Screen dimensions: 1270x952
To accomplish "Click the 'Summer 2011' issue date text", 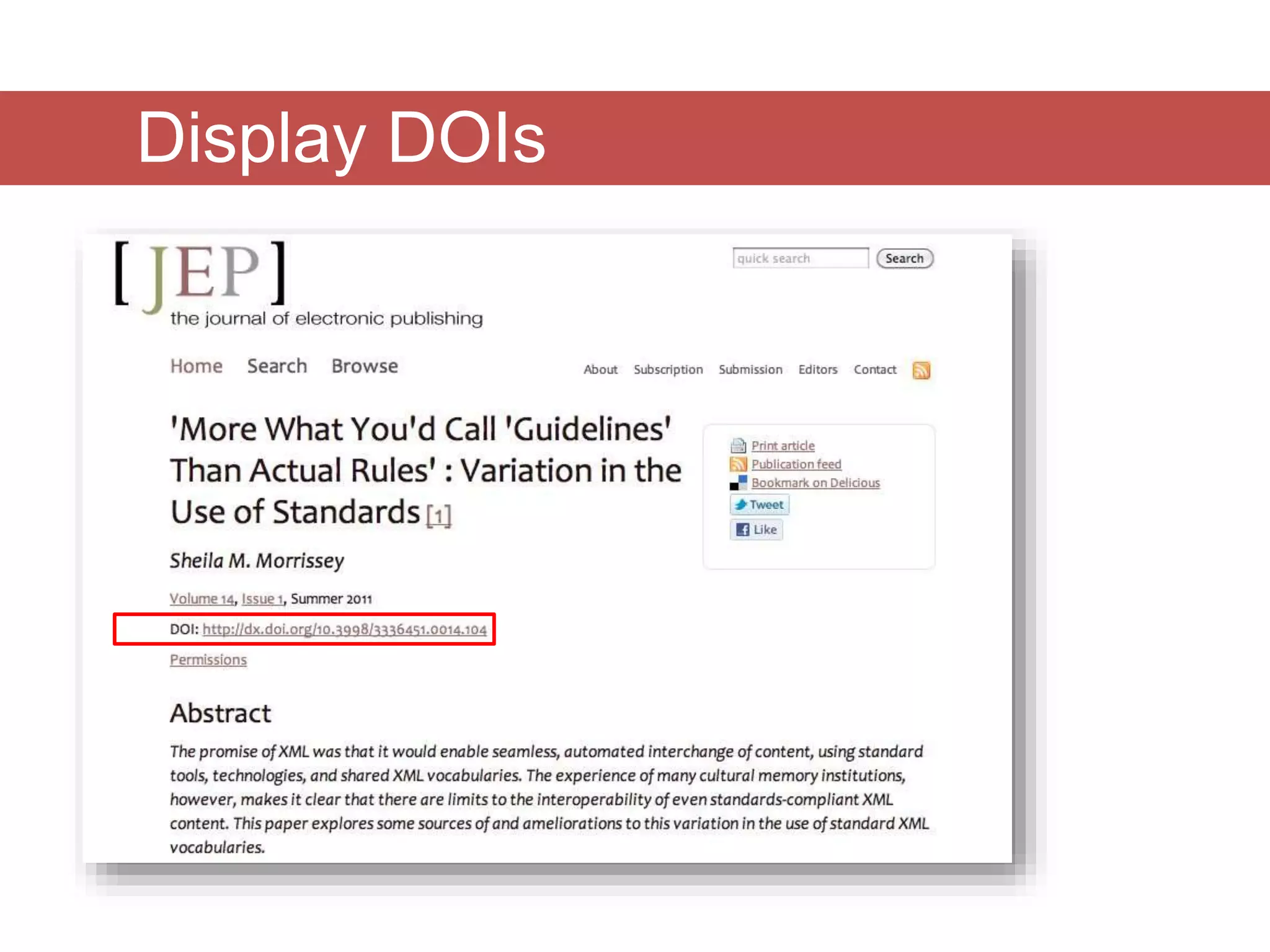I will coord(331,599).
